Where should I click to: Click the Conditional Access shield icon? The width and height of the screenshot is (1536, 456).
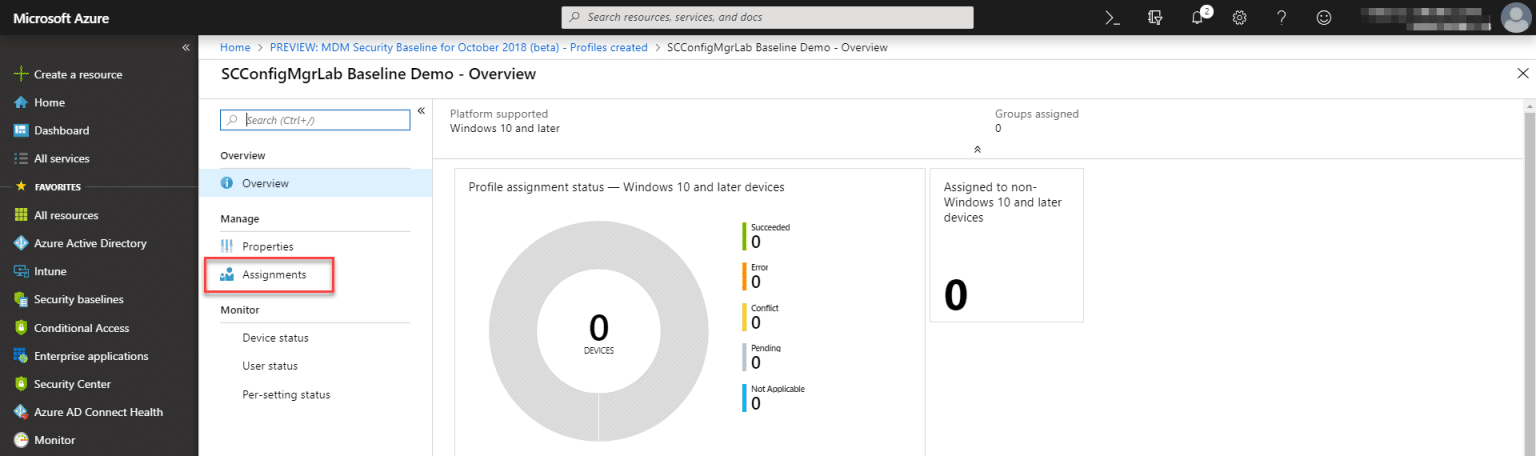coord(20,328)
